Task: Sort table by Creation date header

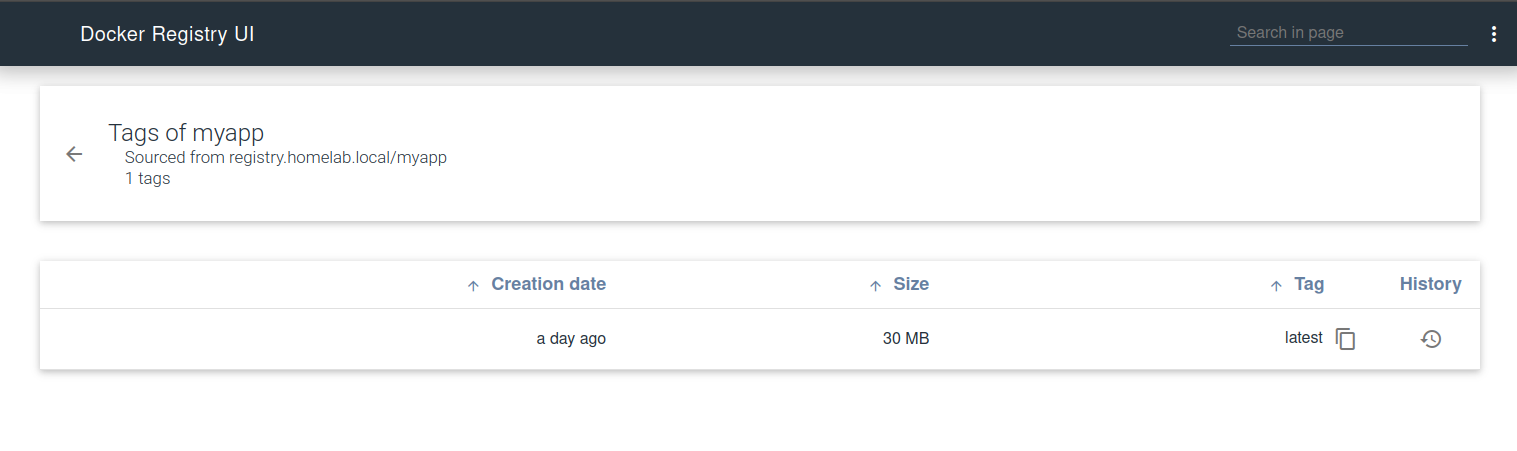Action: 548,284
